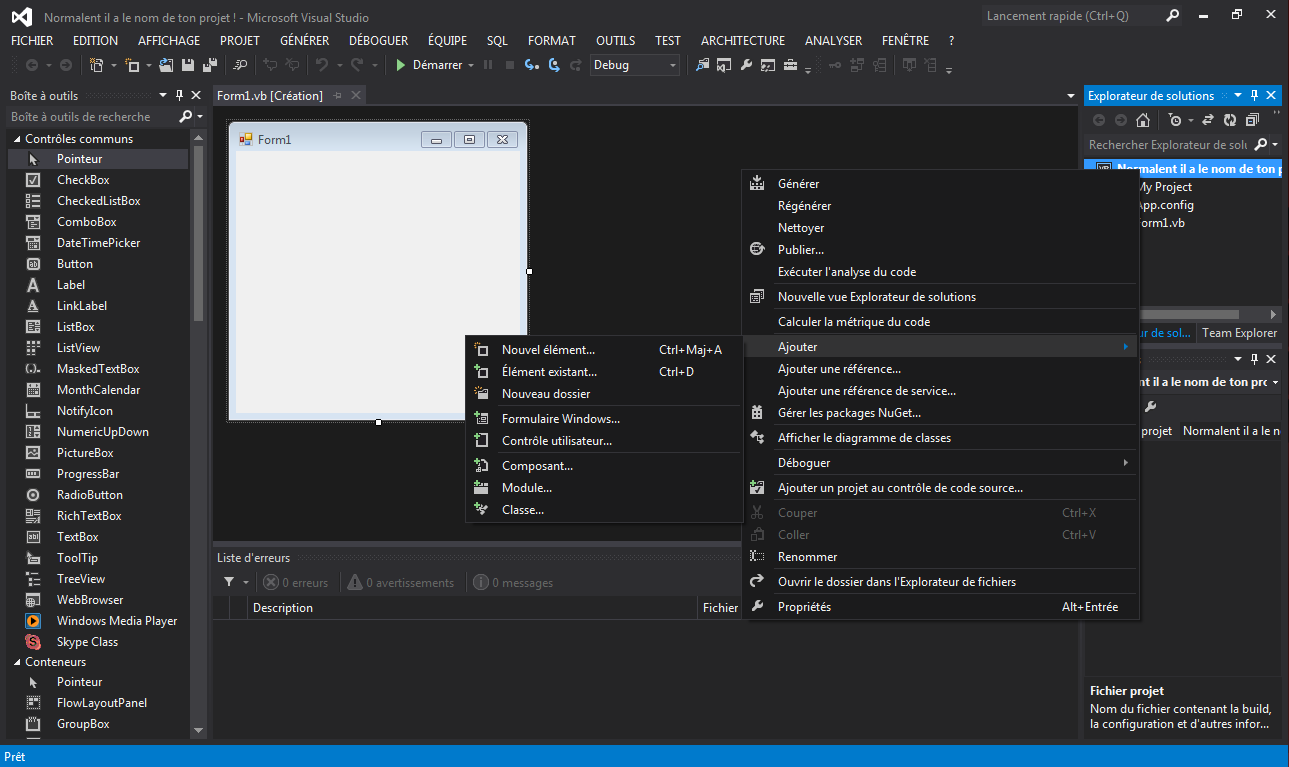Toggle auto-hide pin on Explorateur de solutions
The image size is (1289, 767).
pos(1254,96)
